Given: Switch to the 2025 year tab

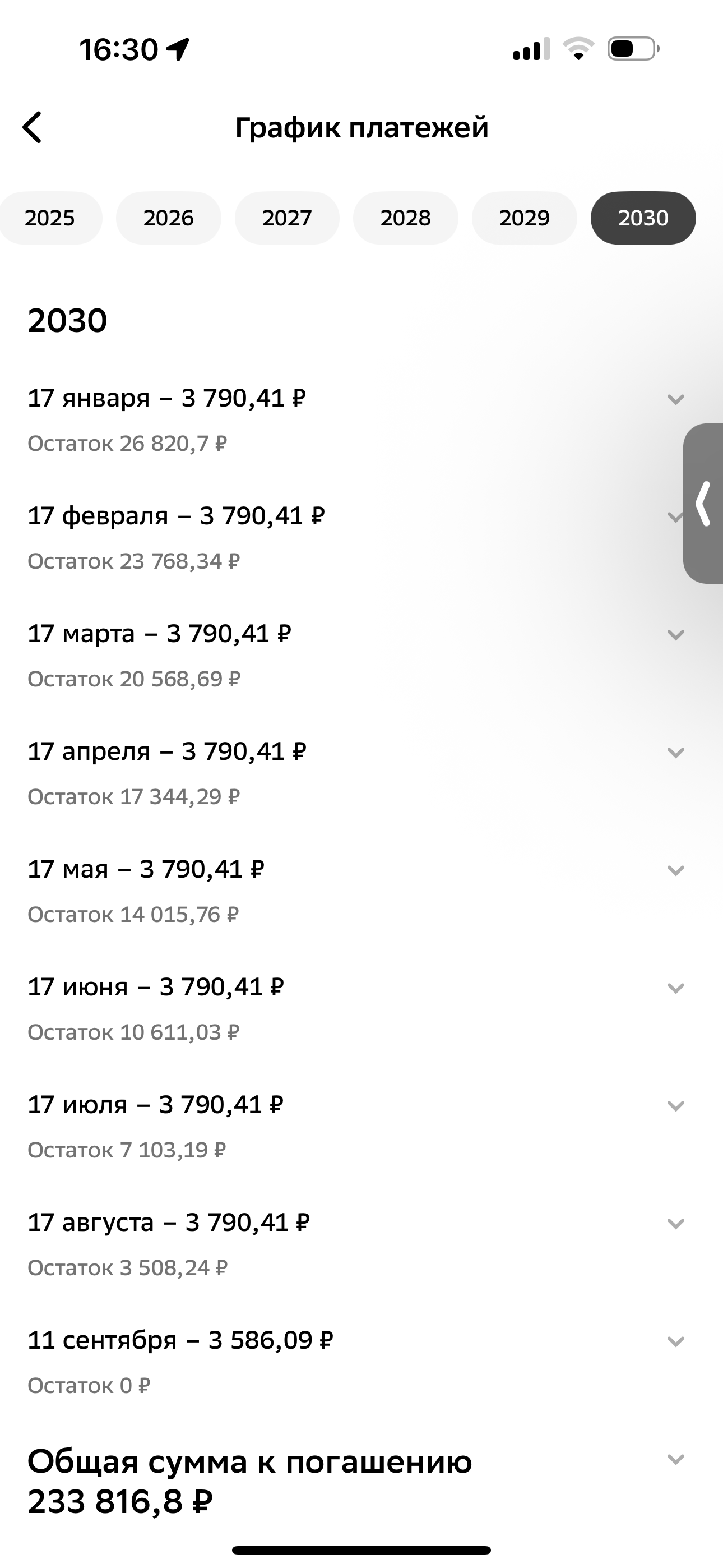Looking at the screenshot, I should click(50, 218).
